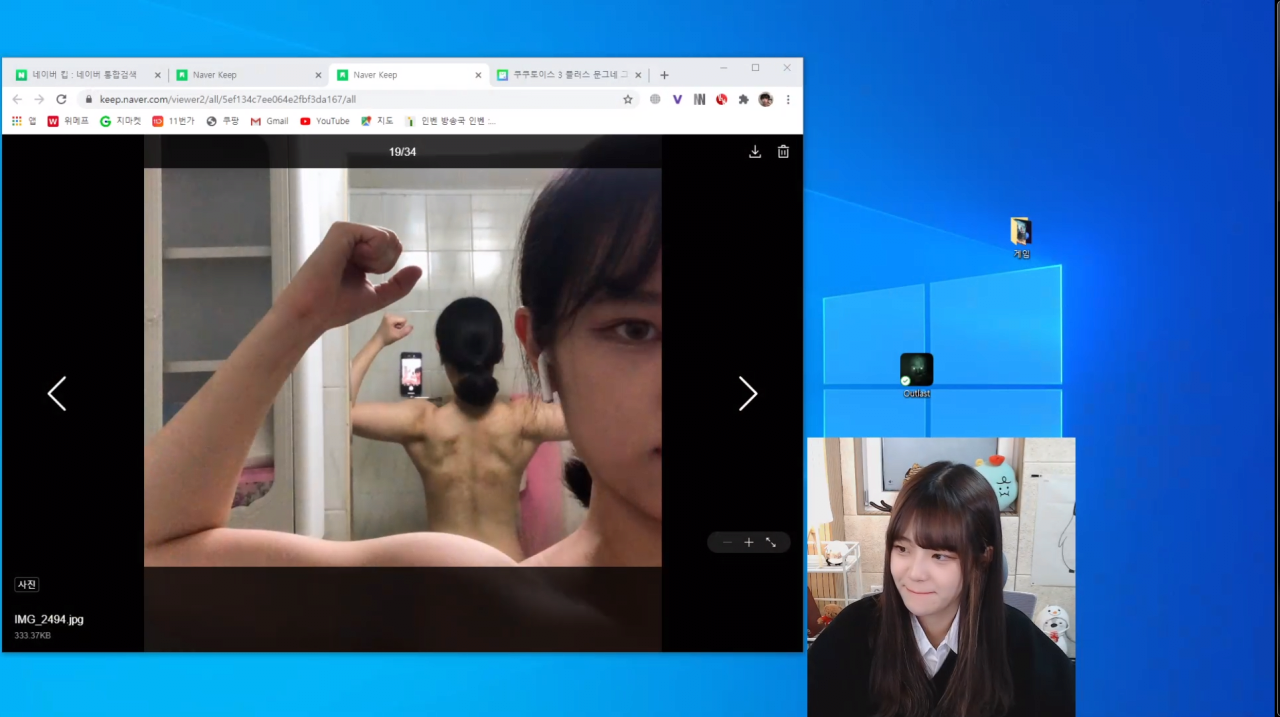Bookmark this page with the star icon

[628, 99]
